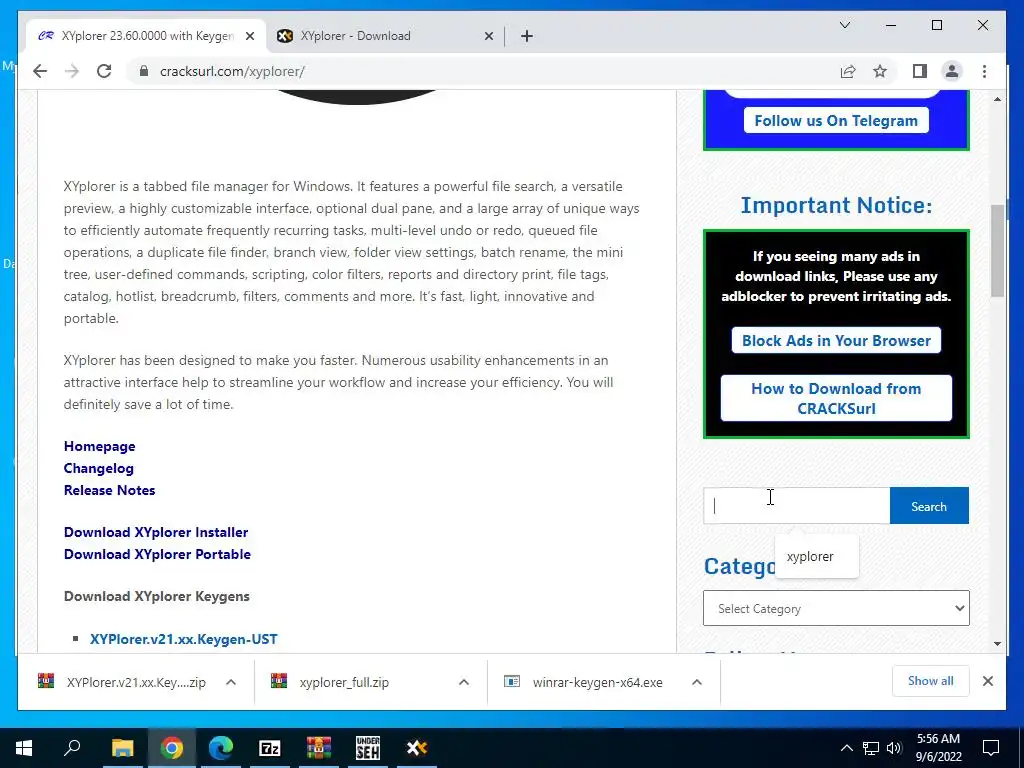Open the Select Category dropdown
1024x768 pixels.
click(836, 608)
